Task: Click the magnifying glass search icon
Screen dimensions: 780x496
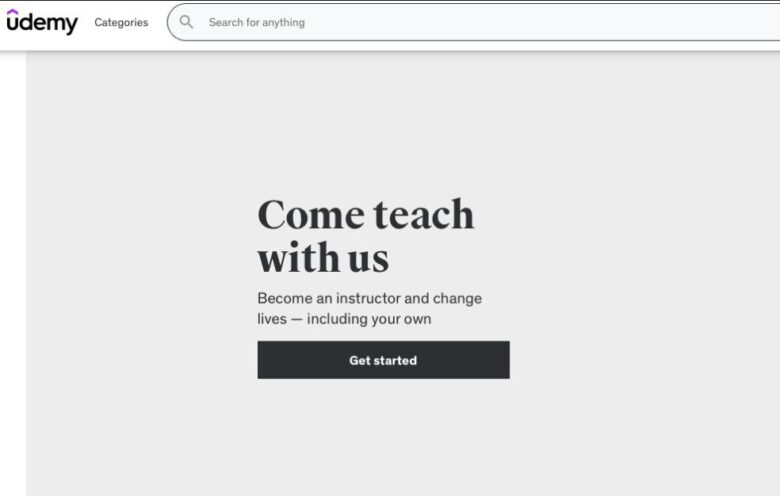Action: point(186,22)
